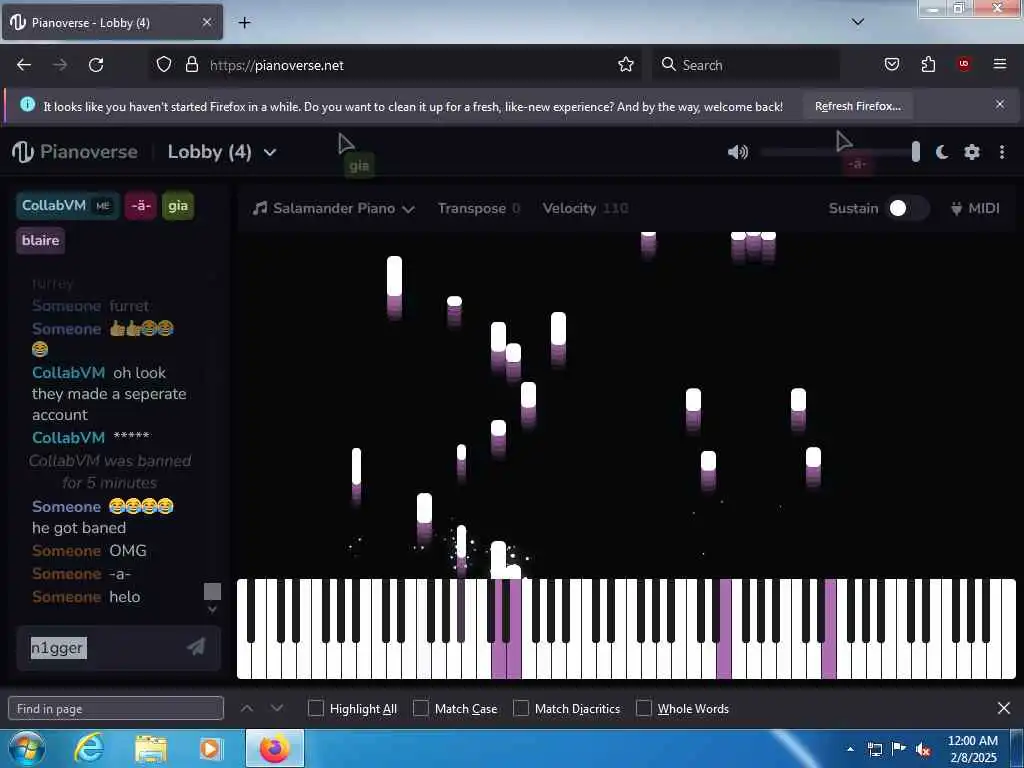Click Firefox taskbar button
The height and width of the screenshot is (768, 1024).
click(x=275, y=748)
